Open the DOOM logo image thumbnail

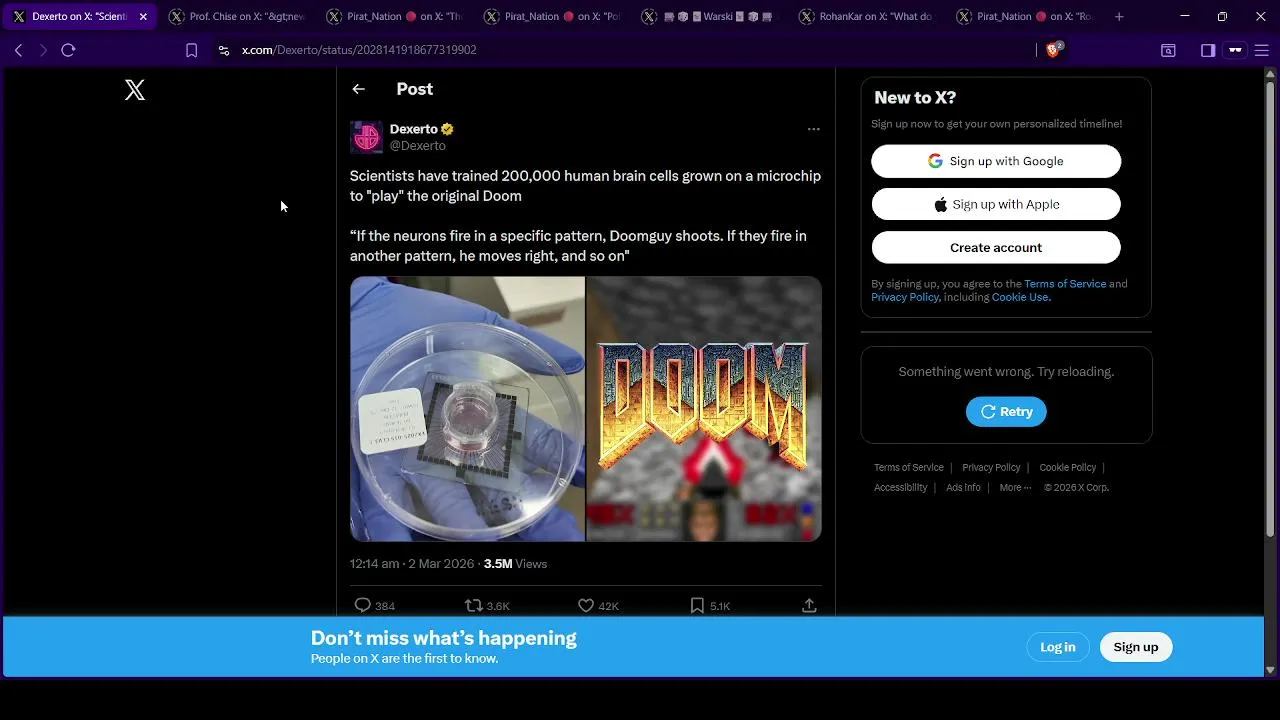pos(704,409)
